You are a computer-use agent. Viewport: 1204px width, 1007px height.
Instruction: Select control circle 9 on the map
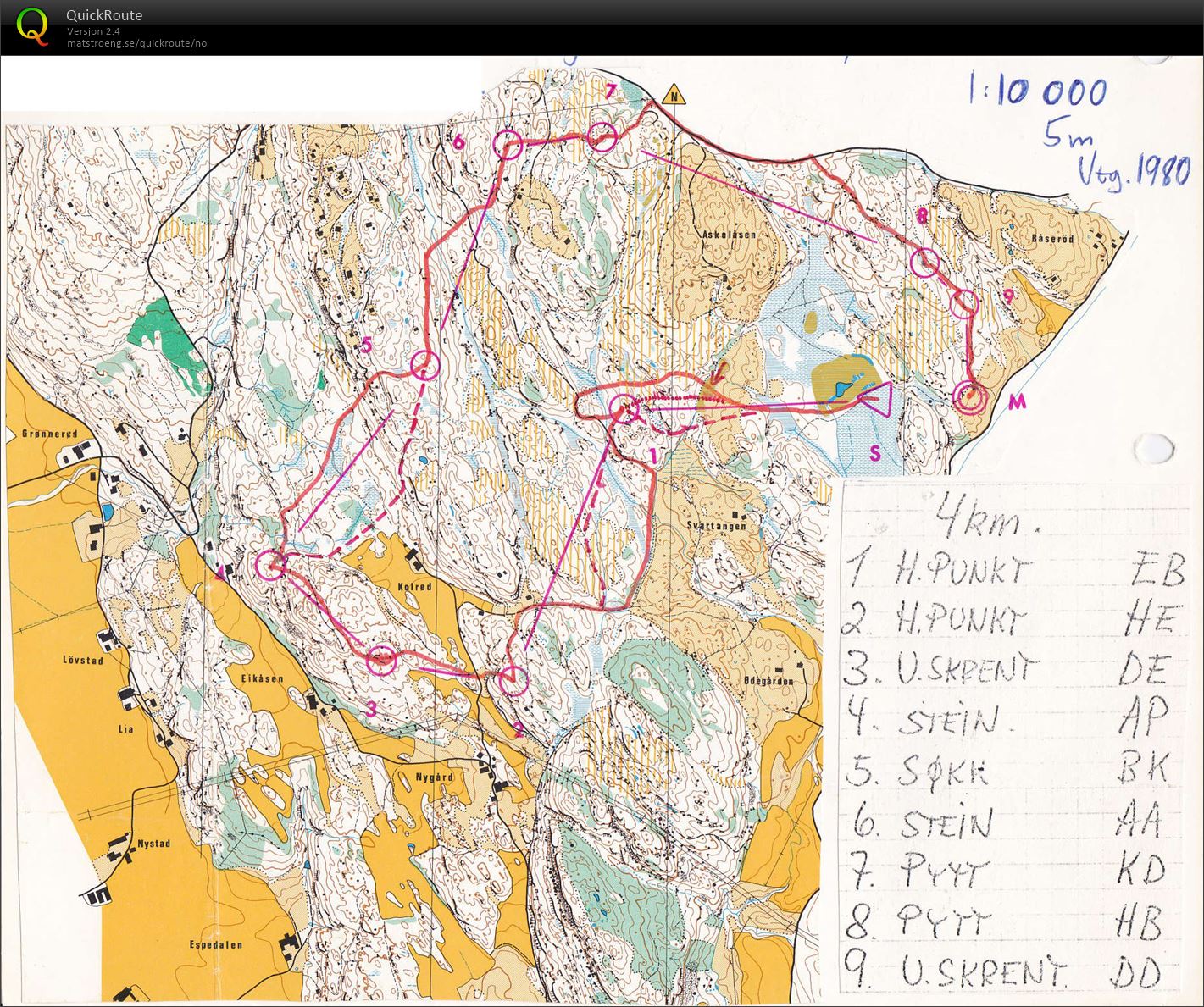pos(964,303)
